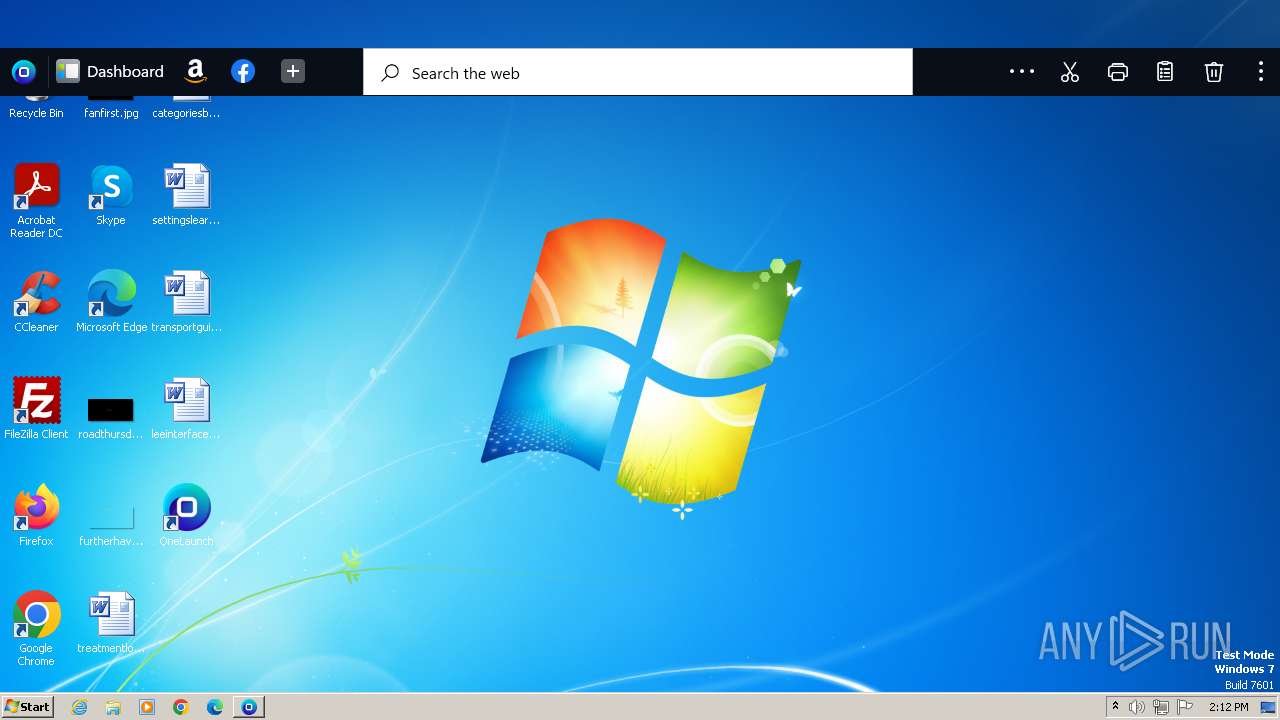Select the Acrobat Reader DC desktop icon
Image resolution: width=1280 pixels, height=720 pixels.
pyautogui.click(x=37, y=201)
